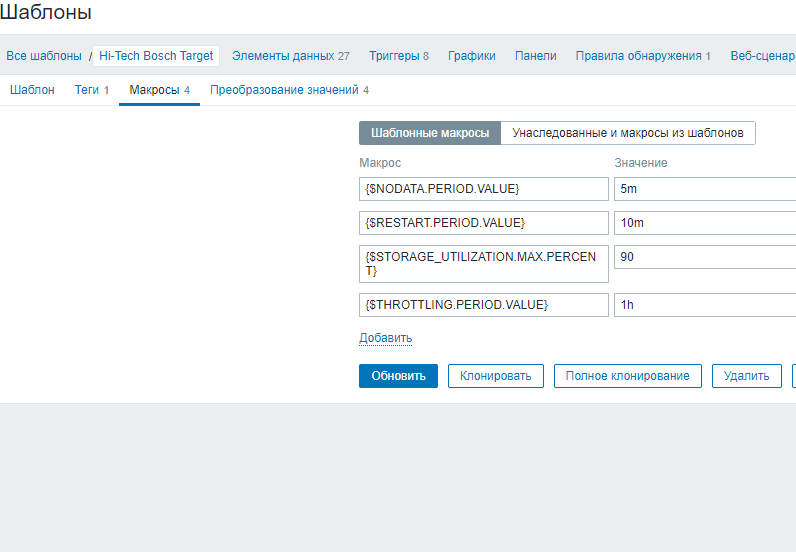Select Шаблонные макросы view option
796x552 pixels.
(430, 133)
